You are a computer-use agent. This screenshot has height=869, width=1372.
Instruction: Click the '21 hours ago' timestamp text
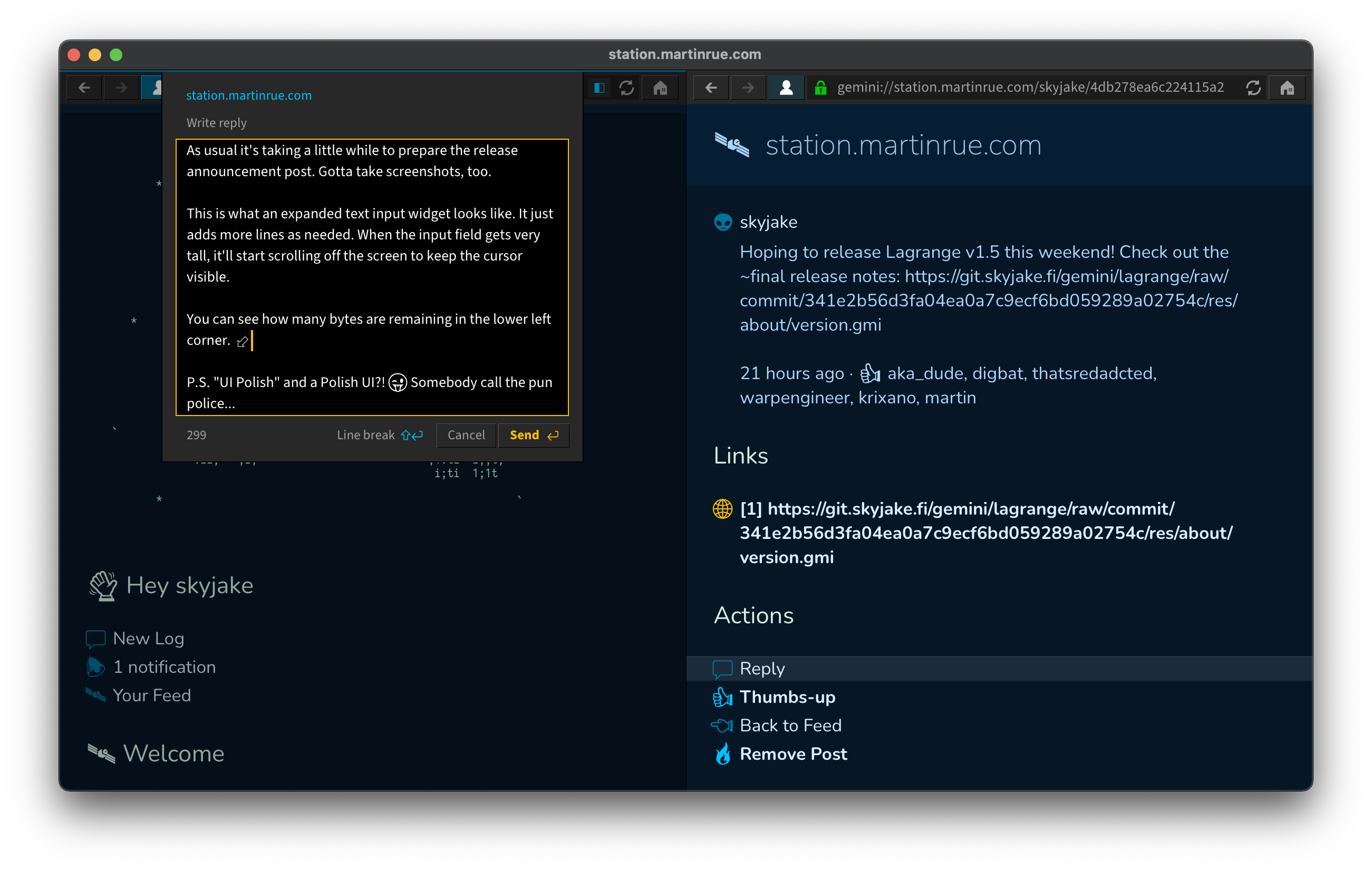point(791,373)
